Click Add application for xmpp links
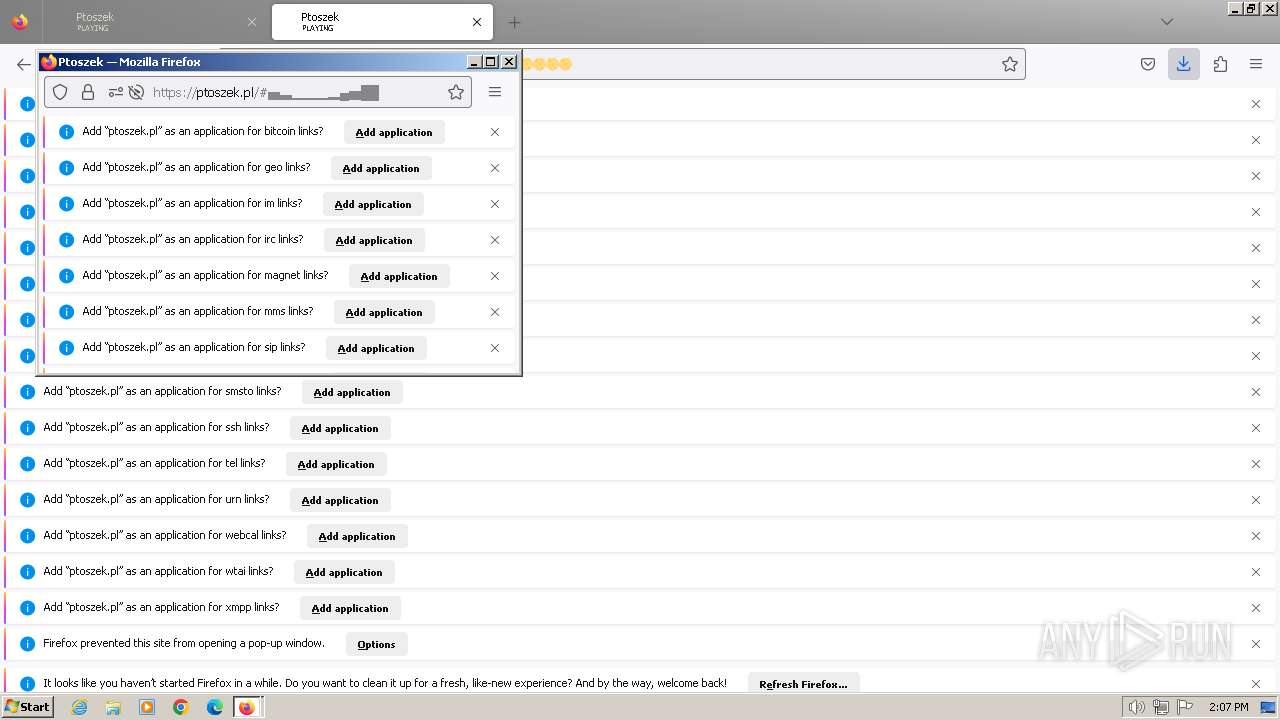The width and height of the screenshot is (1280, 720). tap(350, 608)
